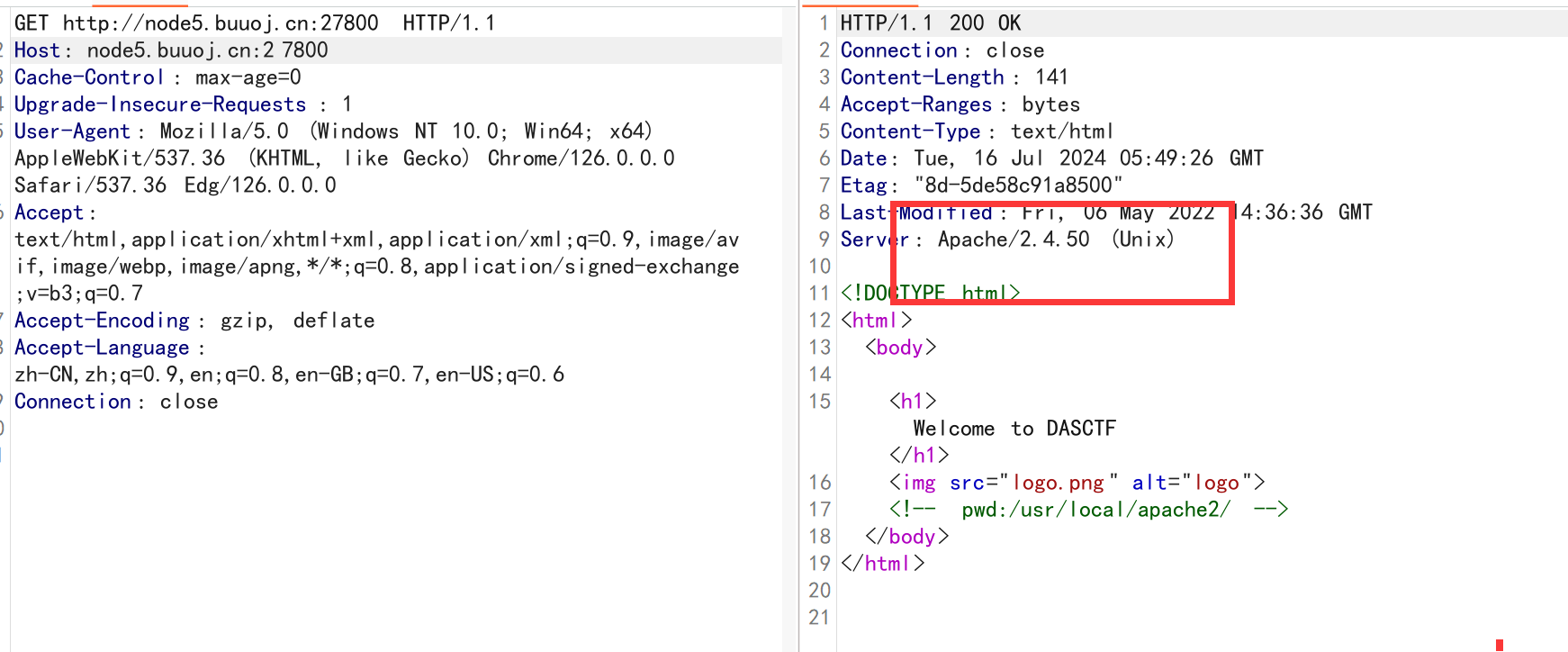
Task: Click the AppleWebKit/537.36 line
Action: (x=345, y=158)
